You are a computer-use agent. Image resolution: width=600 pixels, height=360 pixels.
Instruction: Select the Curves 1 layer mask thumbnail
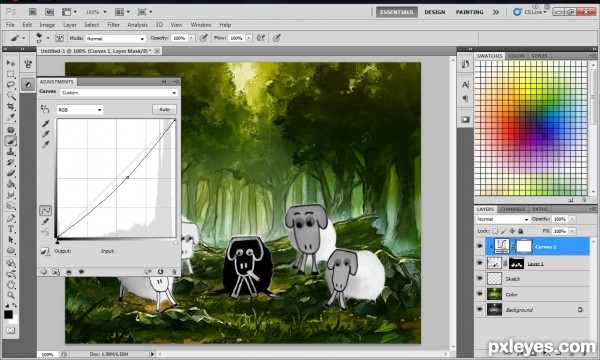pyautogui.click(x=524, y=246)
